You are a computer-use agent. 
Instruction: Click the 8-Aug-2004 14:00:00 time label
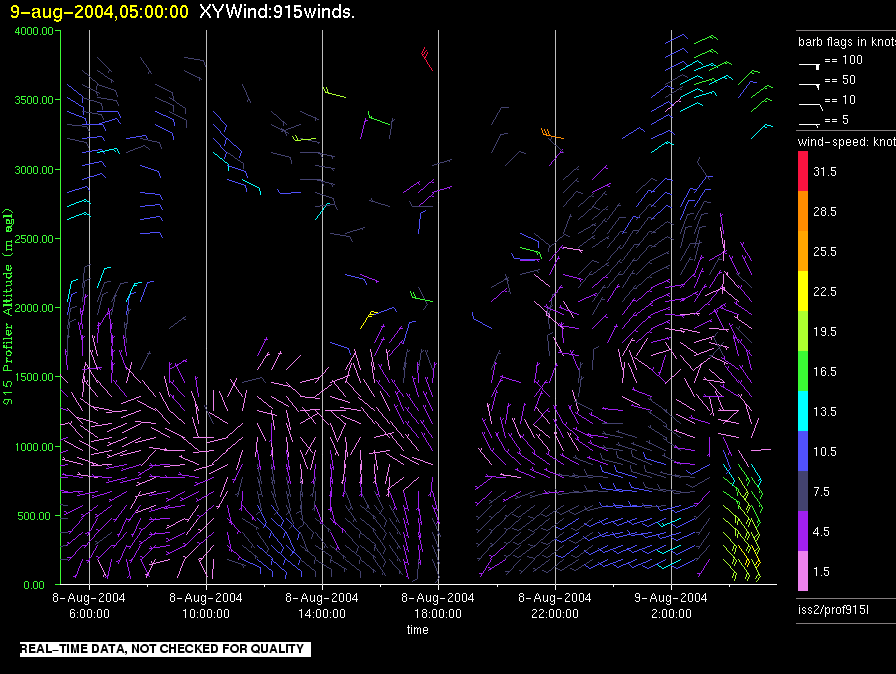322,605
